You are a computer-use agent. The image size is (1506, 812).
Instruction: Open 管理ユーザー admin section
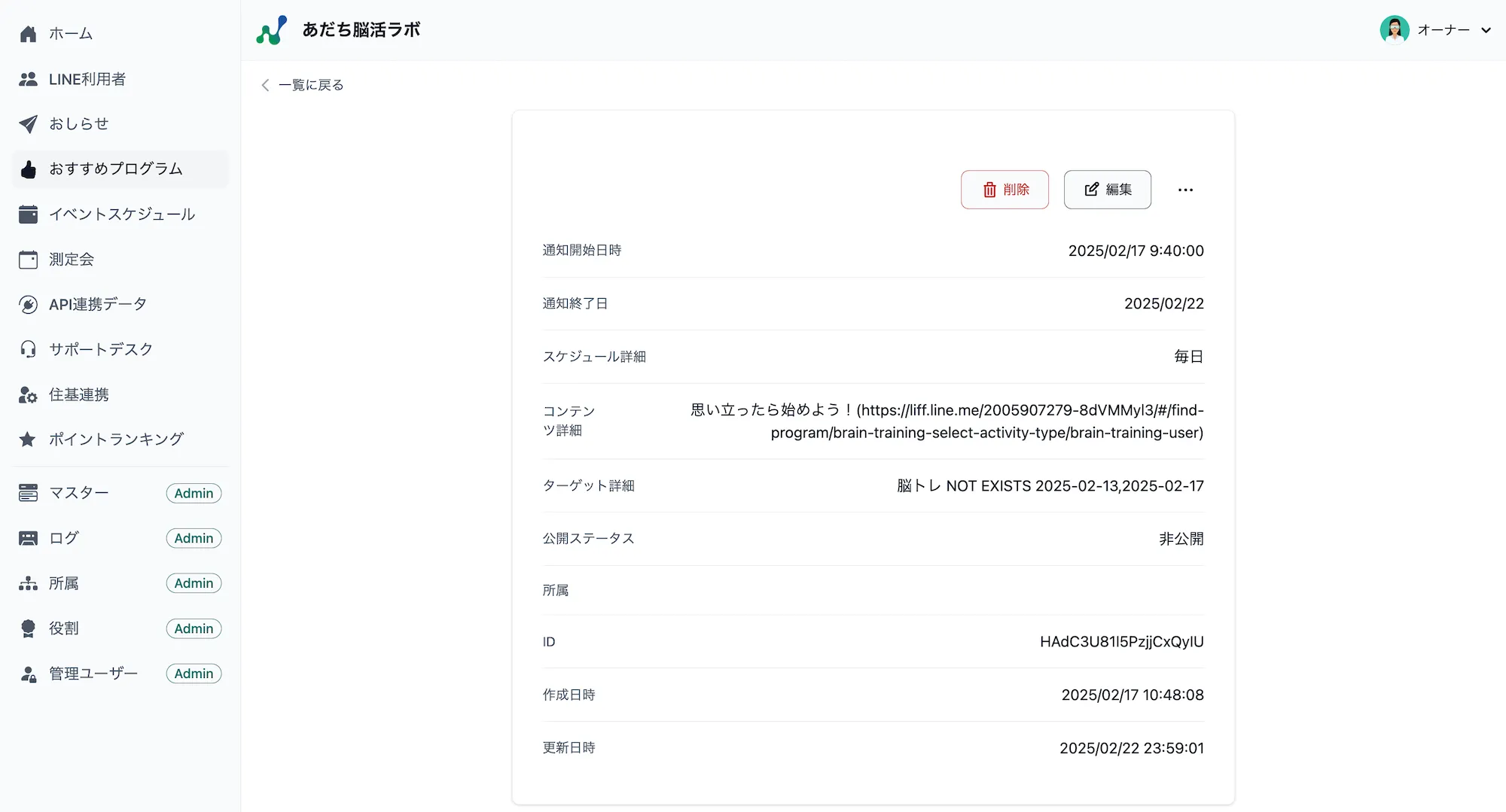[93, 674]
